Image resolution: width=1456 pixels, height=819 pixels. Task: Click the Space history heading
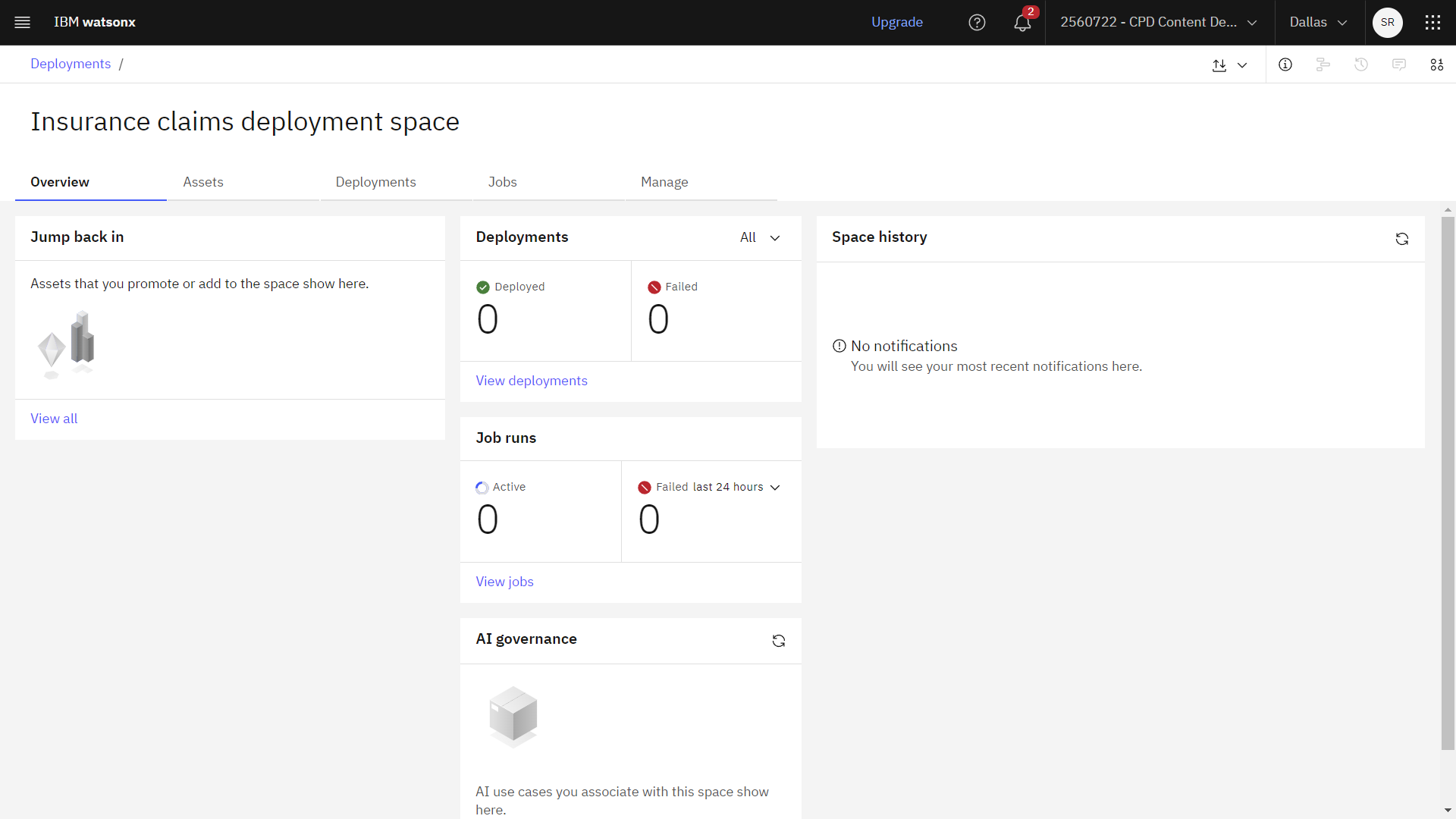[x=879, y=237]
